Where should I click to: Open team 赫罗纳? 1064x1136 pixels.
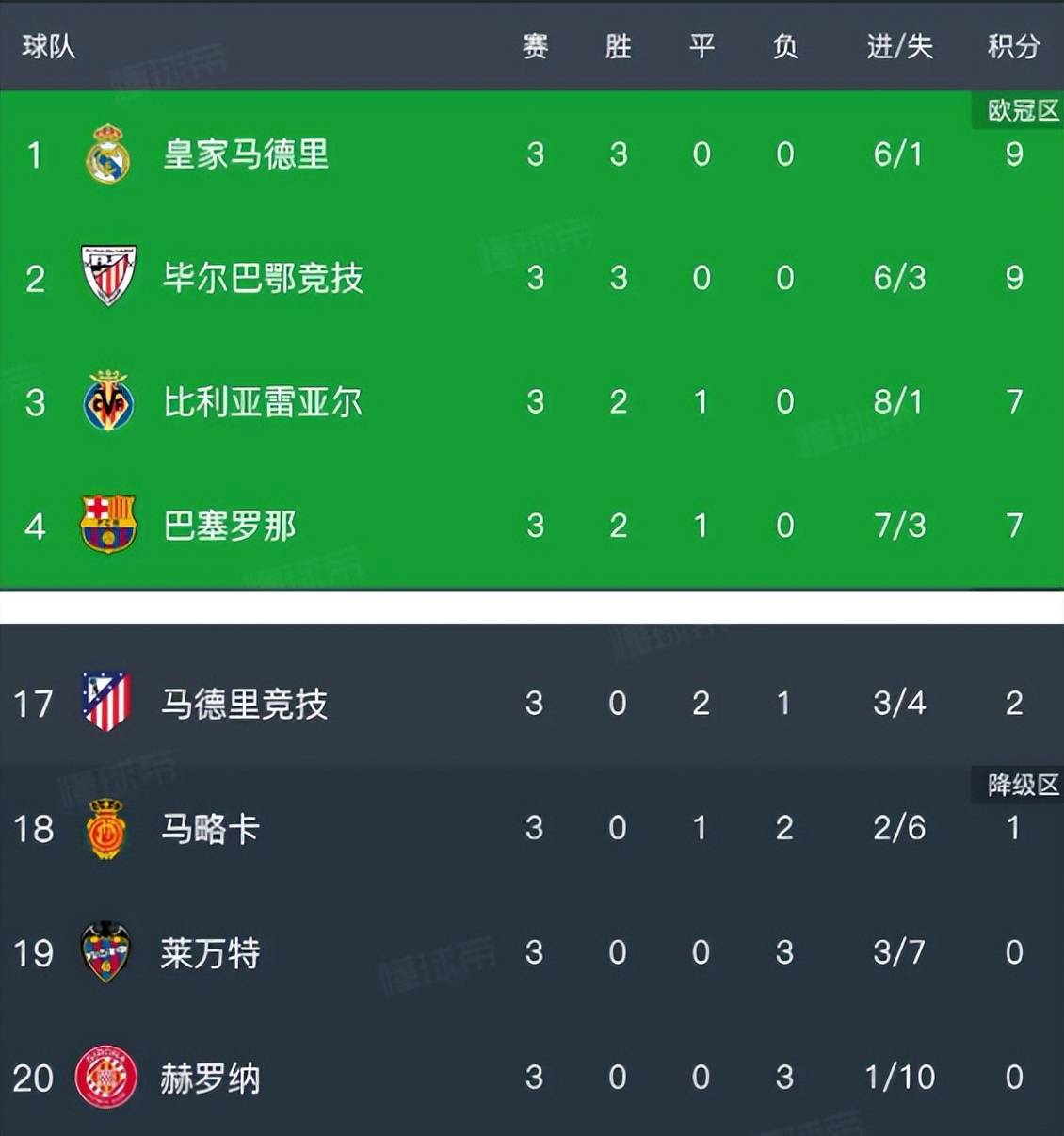click(x=210, y=1078)
